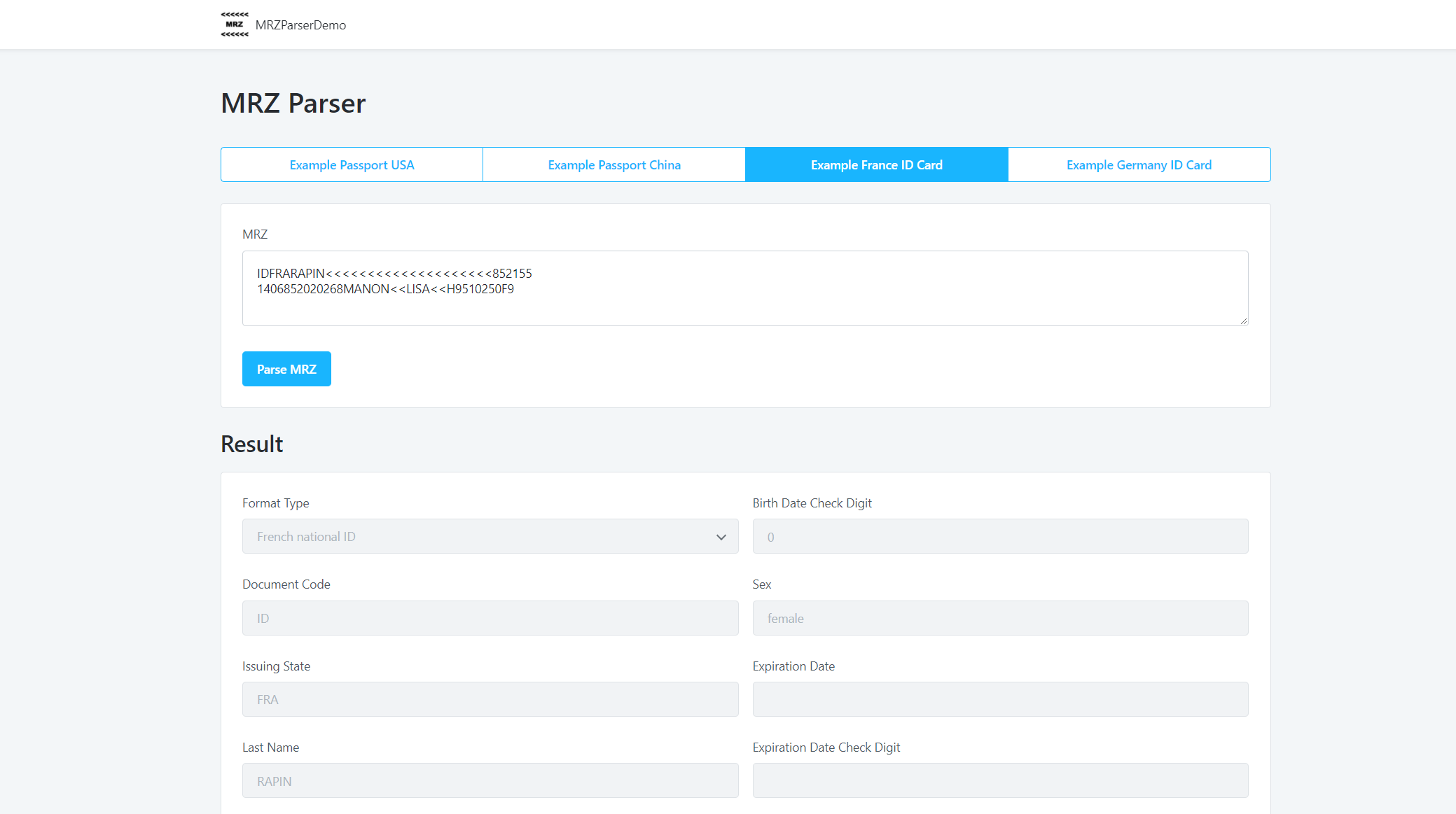Viewport: 1456px width, 814px height.
Task: Select Example Germany ID Card tab
Action: pos(1139,164)
